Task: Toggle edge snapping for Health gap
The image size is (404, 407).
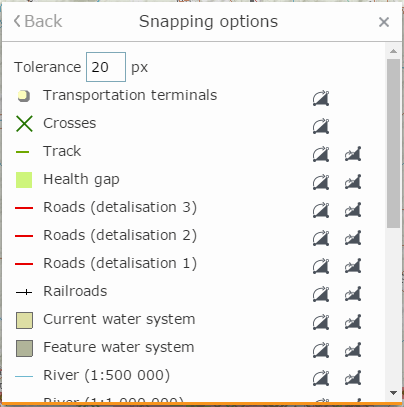Action: tap(353, 182)
